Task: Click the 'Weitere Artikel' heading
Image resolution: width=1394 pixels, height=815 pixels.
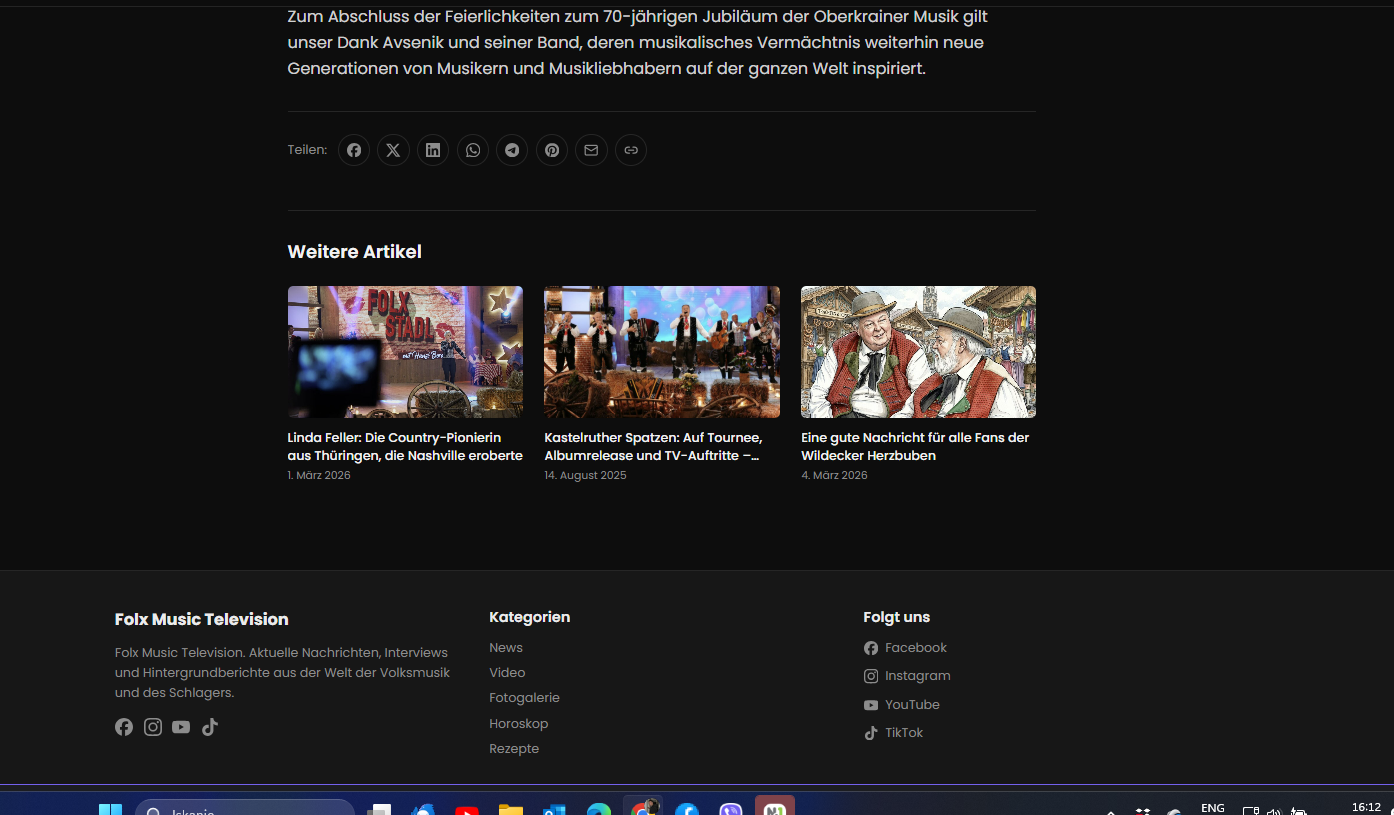Action: [x=355, y=252]
